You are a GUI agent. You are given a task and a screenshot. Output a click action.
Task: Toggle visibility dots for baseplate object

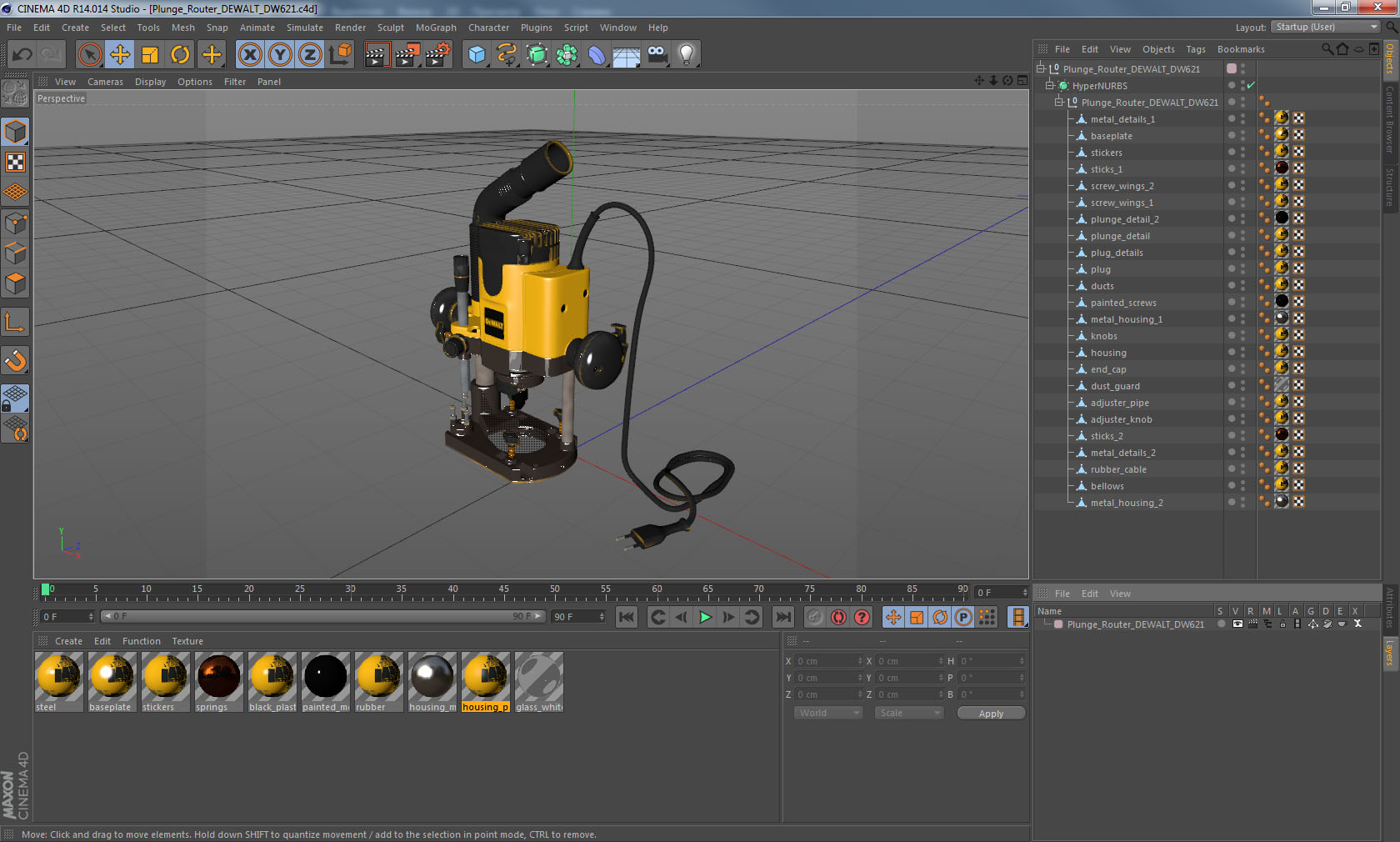[x=1242, y=135]
